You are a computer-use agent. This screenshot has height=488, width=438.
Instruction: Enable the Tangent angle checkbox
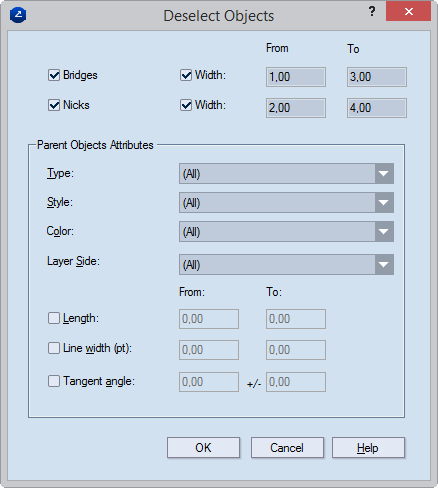(54, 381)
